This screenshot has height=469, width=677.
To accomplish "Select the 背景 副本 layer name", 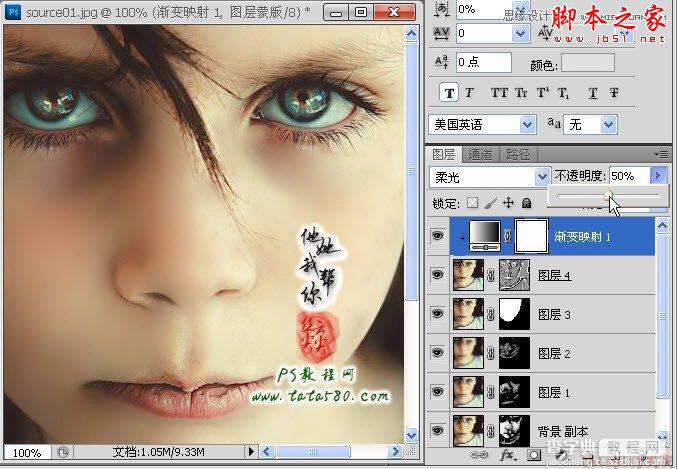I will (563, 431).
